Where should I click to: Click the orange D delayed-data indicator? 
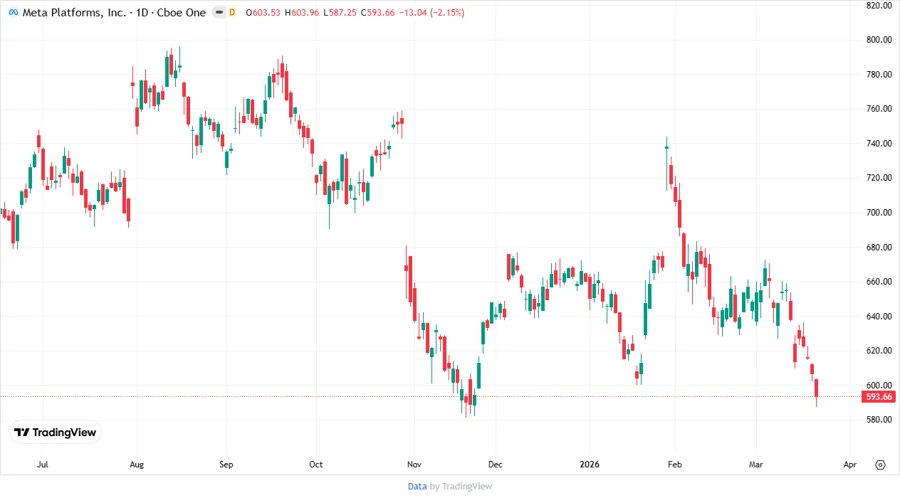pos(232,12)
